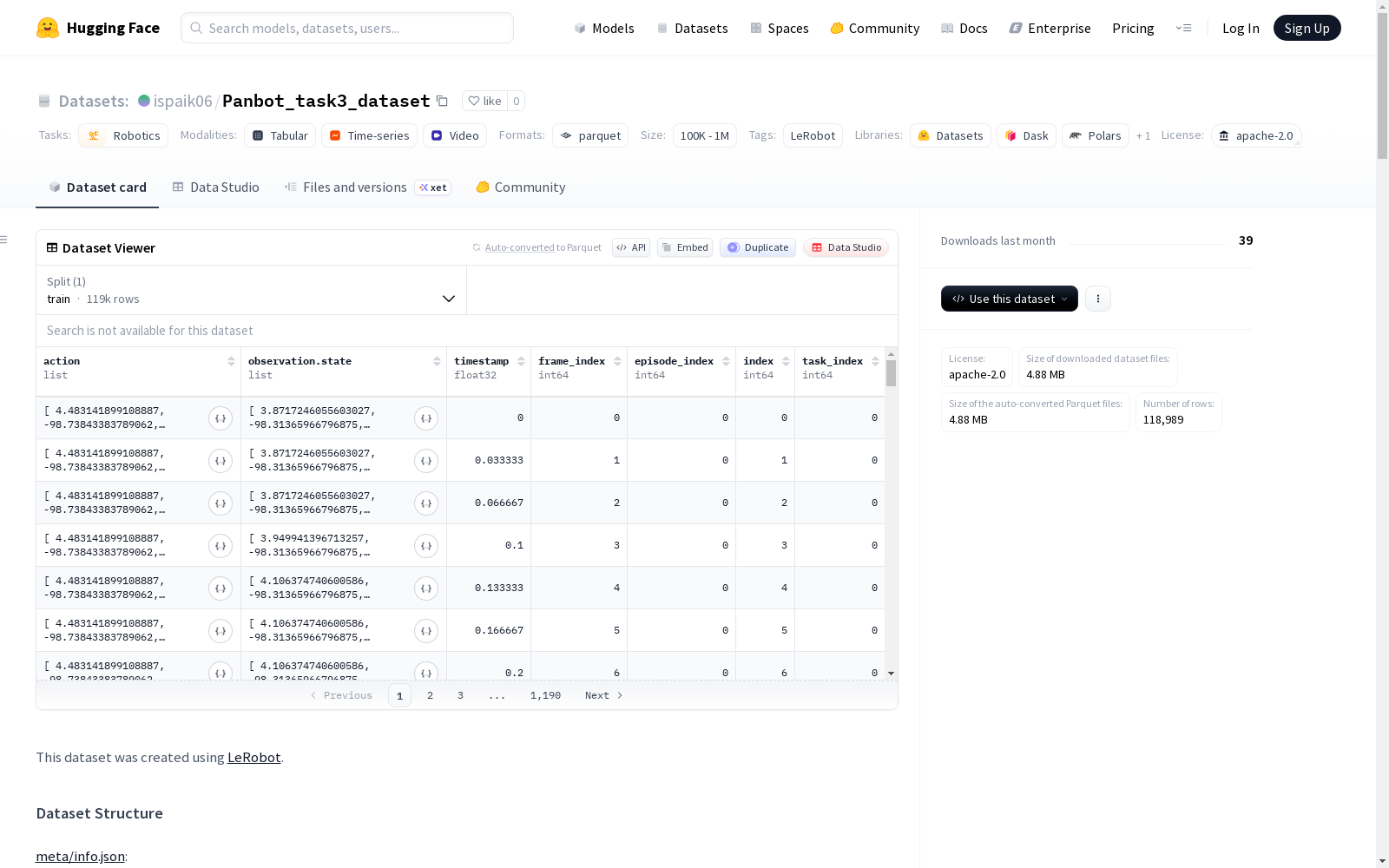This screenshot has height=868, width=1389.
Task: Click the table vertical scrollbar thumb
Action: [x=891, y=373]
